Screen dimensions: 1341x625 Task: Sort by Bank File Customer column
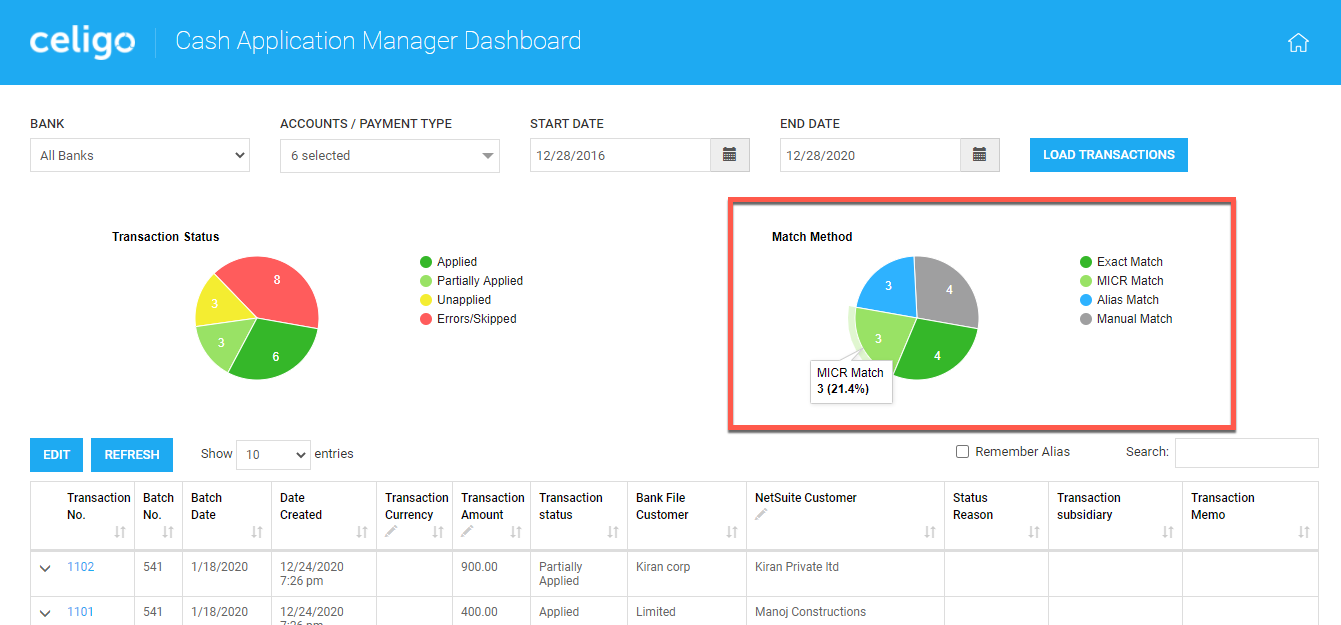pyautogui.click(x=732, y=532)
